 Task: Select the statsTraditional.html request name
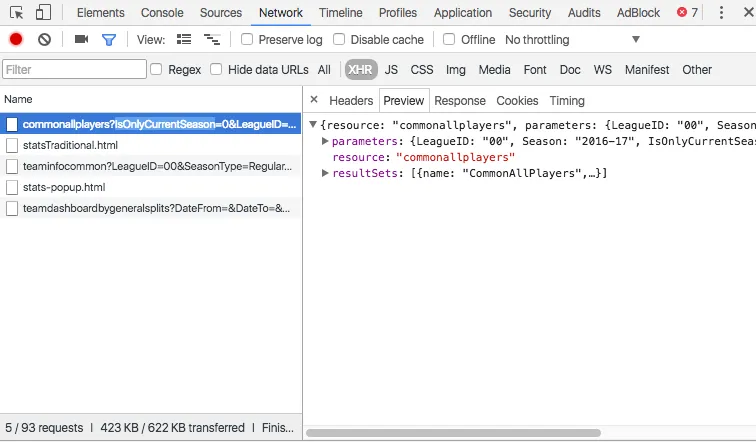coord(70,145)
